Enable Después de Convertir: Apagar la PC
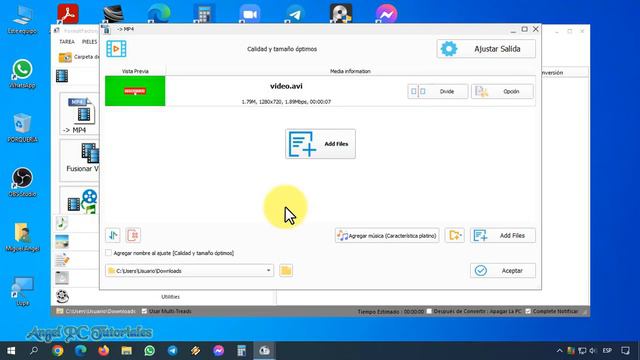This screenshot has height=360, width=640. pyautogui.click(x=429, y=311)
